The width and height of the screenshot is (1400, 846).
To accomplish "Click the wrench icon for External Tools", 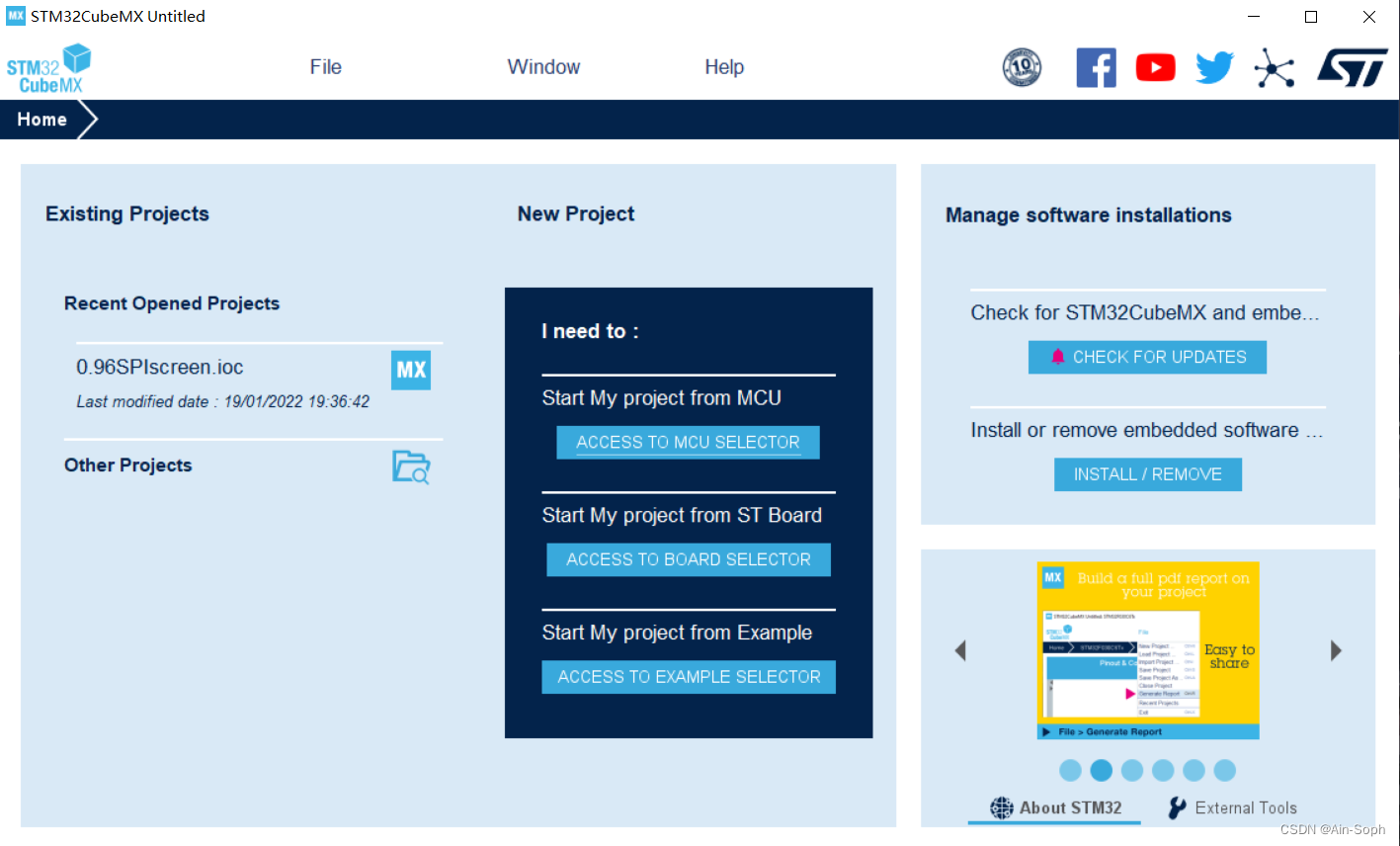I will point(1177,807).
